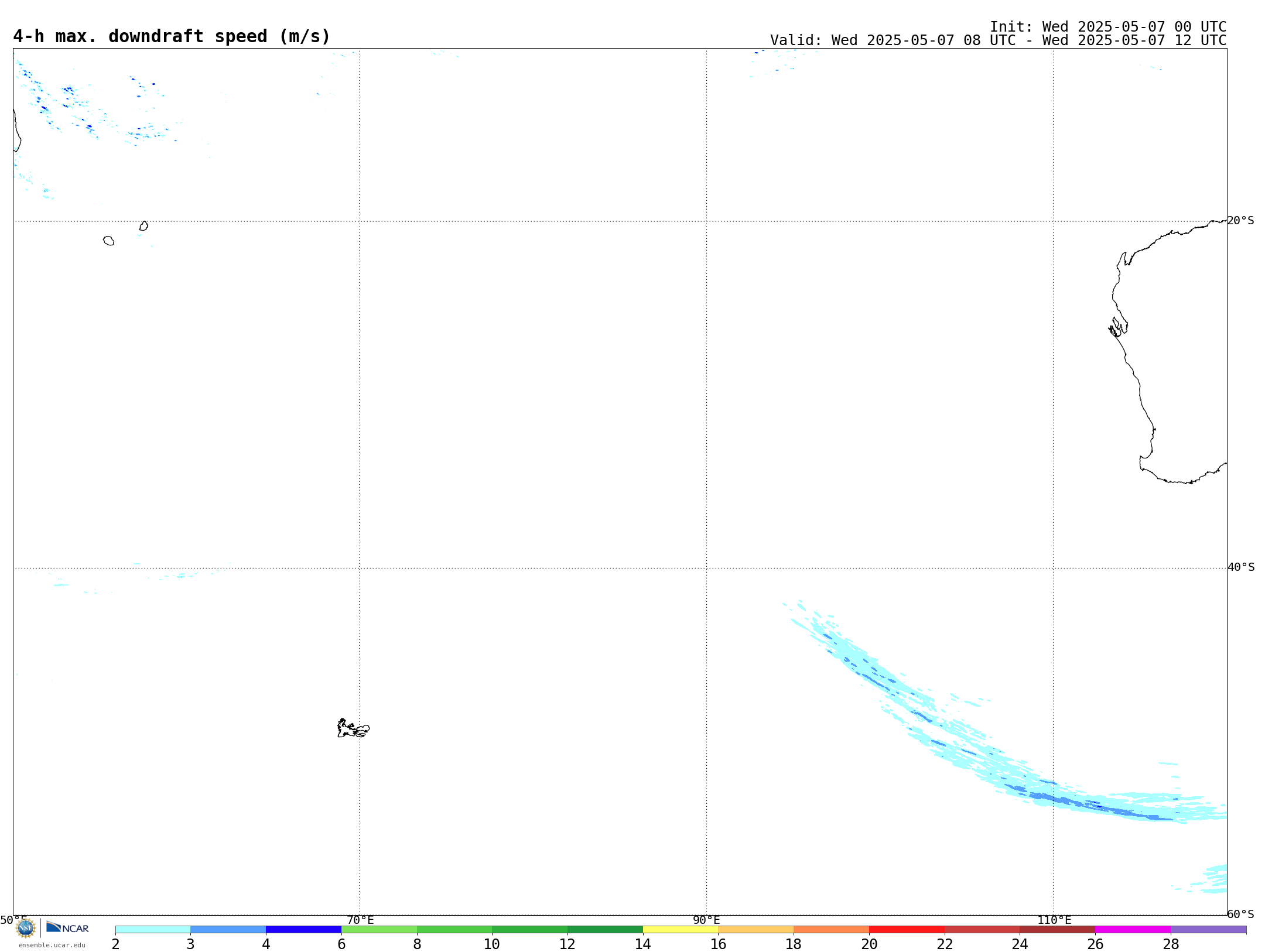Click the light green 6-8 color swatch
1265x952 pixels.
click(379, 929)
